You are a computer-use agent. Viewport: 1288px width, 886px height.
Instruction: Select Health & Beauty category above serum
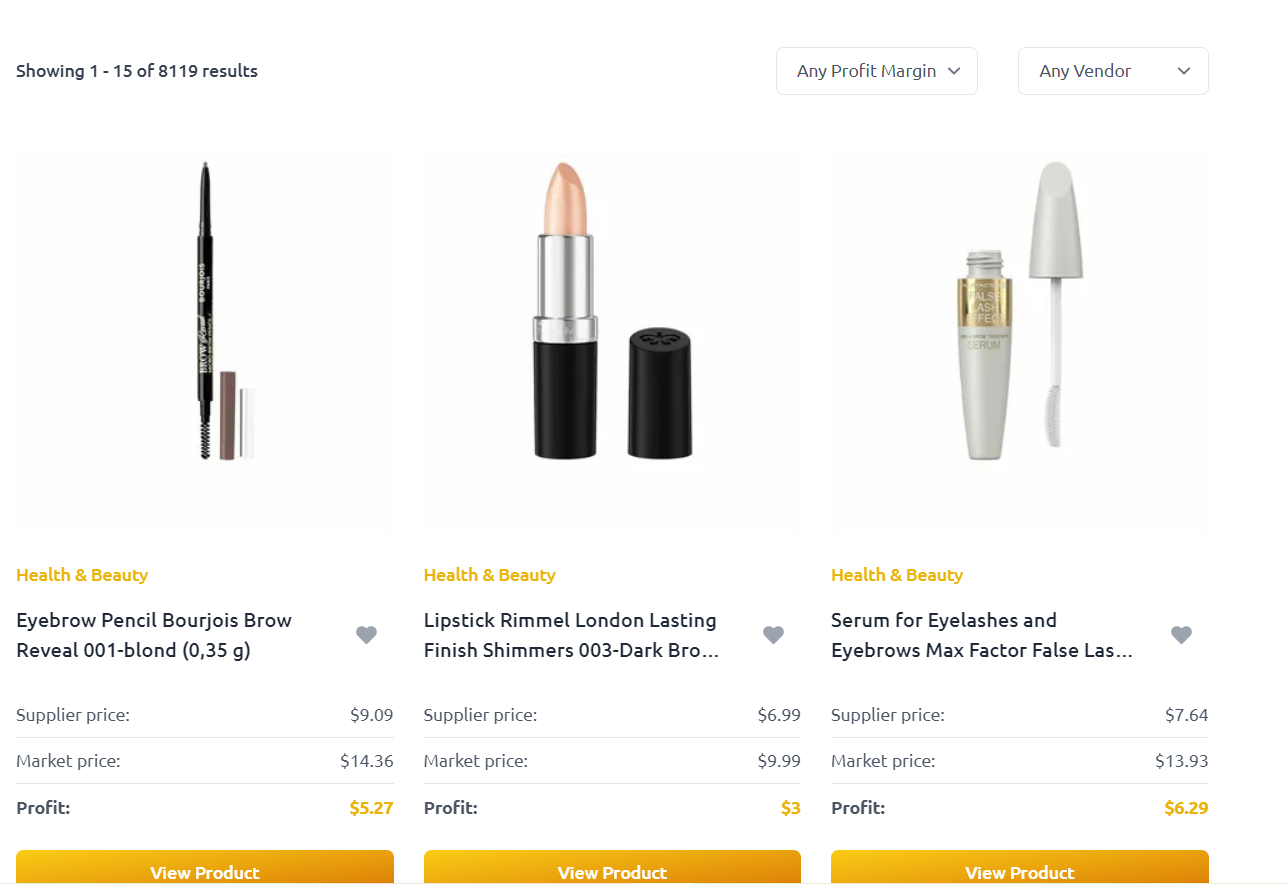coord(897,575)
